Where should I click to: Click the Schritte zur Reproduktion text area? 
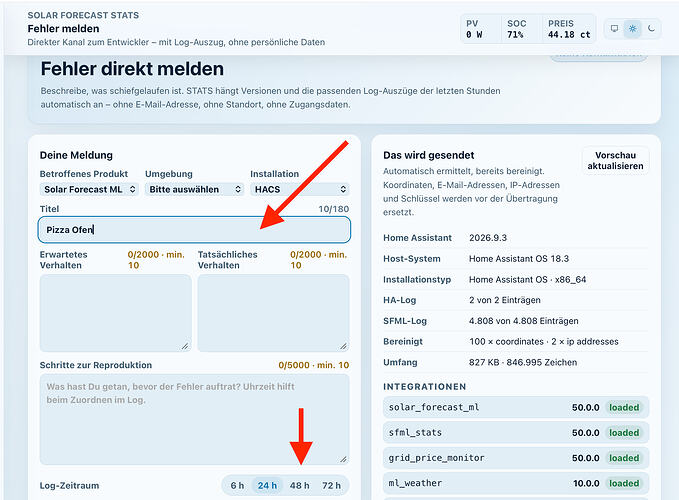point(194,419)
